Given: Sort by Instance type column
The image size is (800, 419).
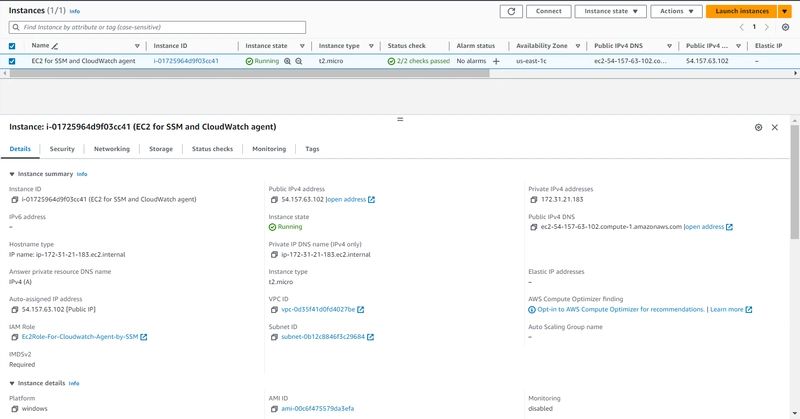Looking at the screenshot, I should (x=371, y=46).
